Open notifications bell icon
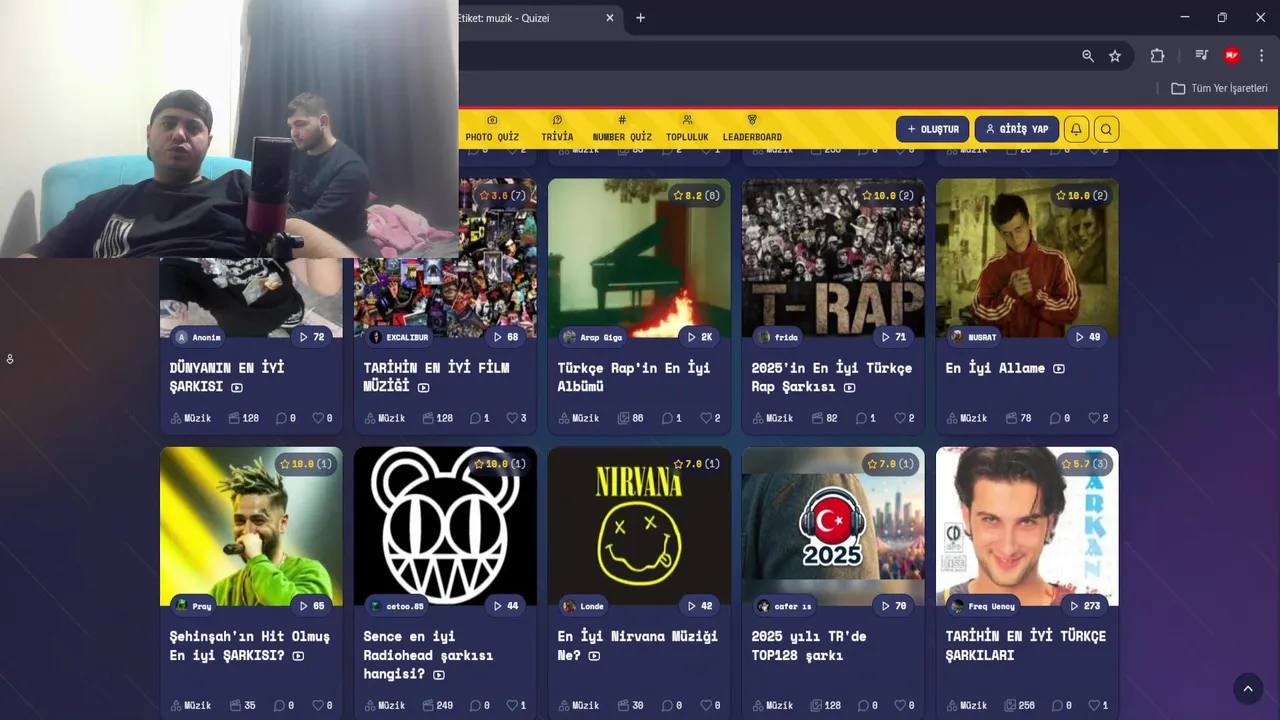 click(x=1076, y=129)
